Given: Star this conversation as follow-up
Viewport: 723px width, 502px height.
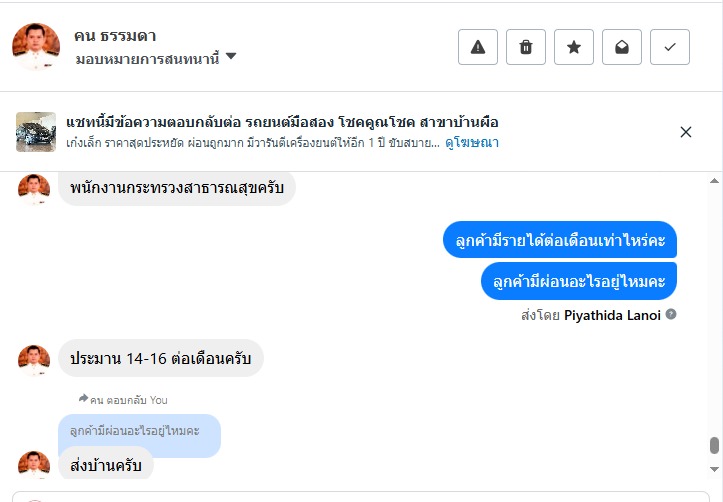Looking at the screenshot, I should pos(574,47).
